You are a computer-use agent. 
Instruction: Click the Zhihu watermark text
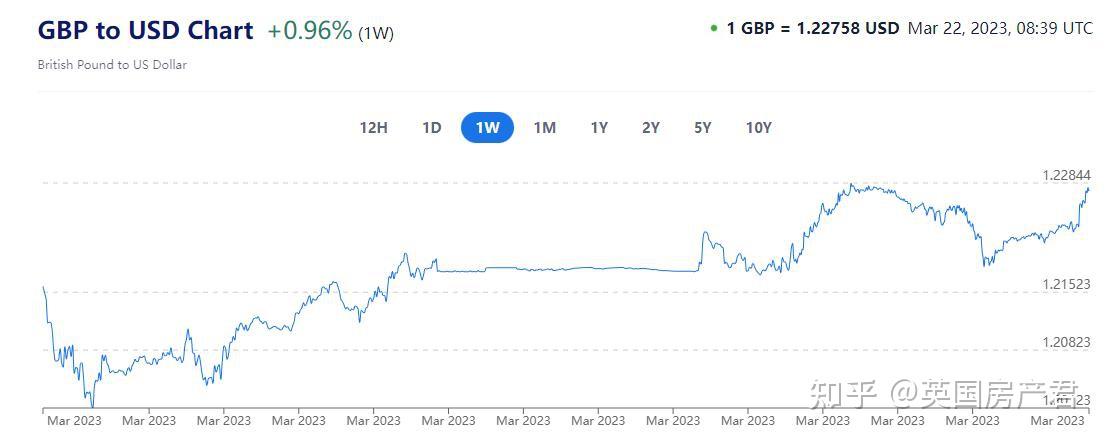pyautogui.click(x=945, y=395)
